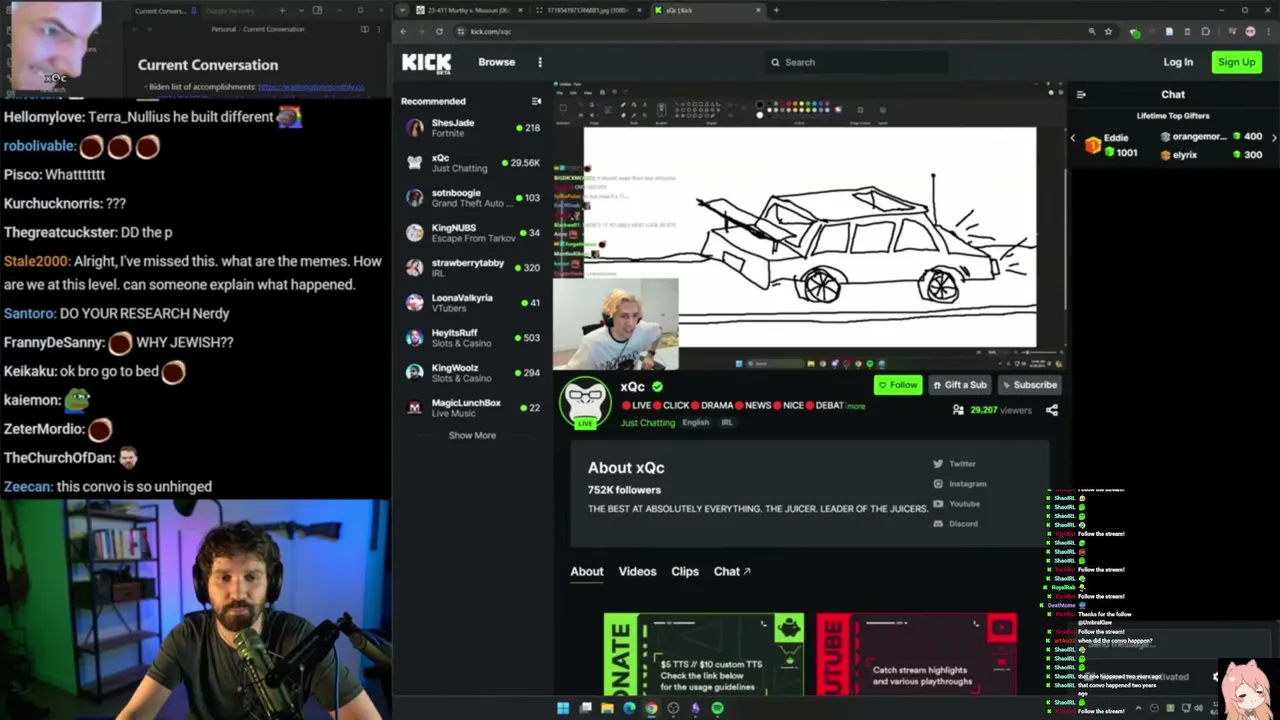Open the Windows Start menu
1280x720 pixels.
point(563,708)
